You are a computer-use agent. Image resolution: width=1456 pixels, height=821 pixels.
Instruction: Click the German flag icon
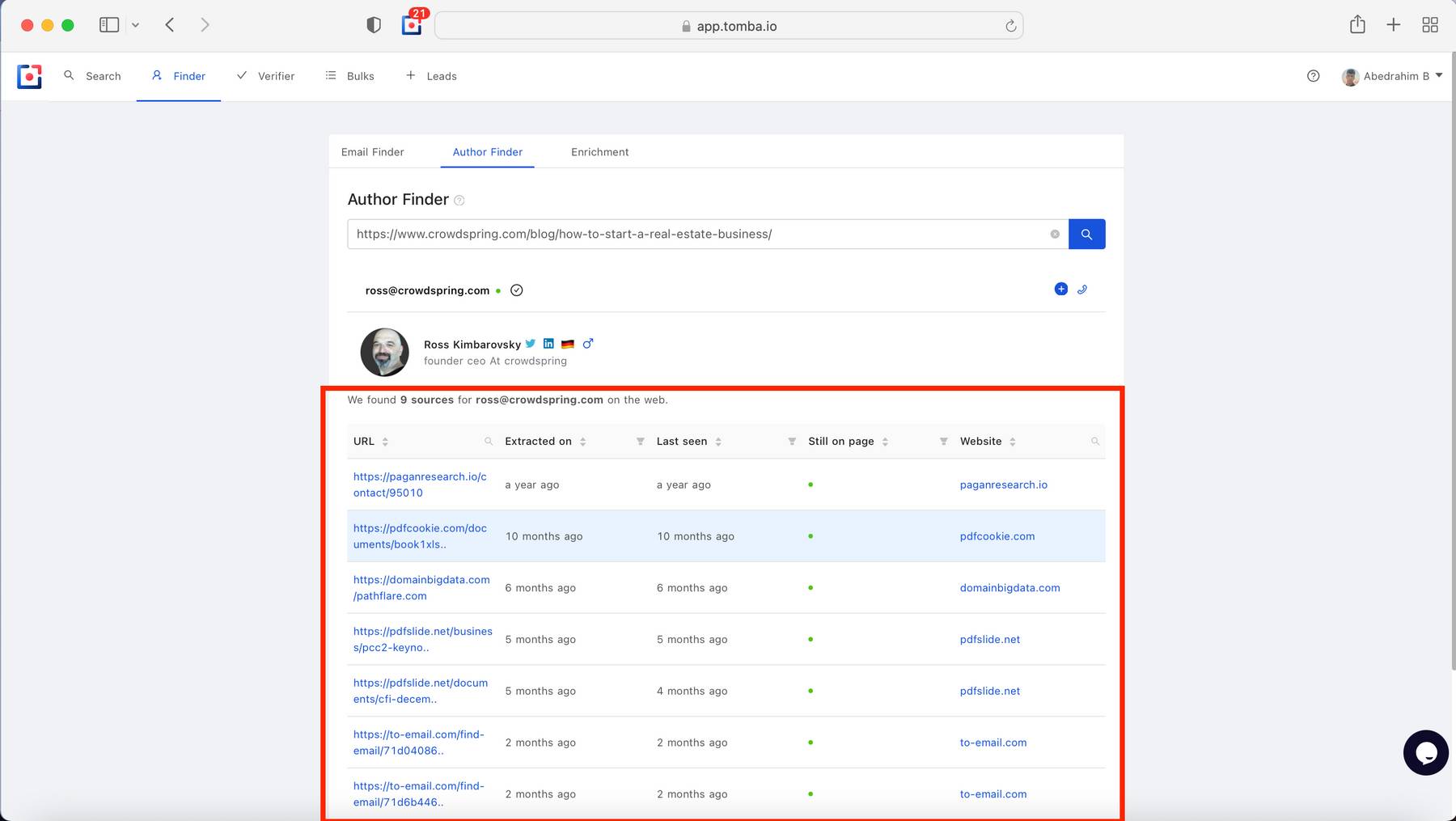click(568, 344)
